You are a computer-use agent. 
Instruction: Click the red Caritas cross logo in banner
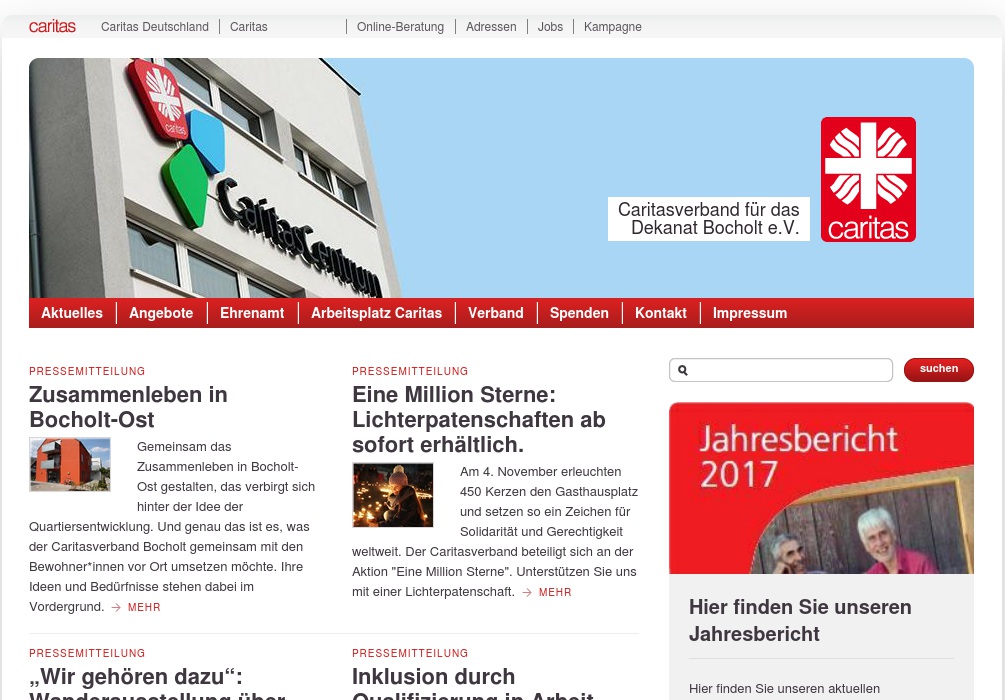point(868,179)
